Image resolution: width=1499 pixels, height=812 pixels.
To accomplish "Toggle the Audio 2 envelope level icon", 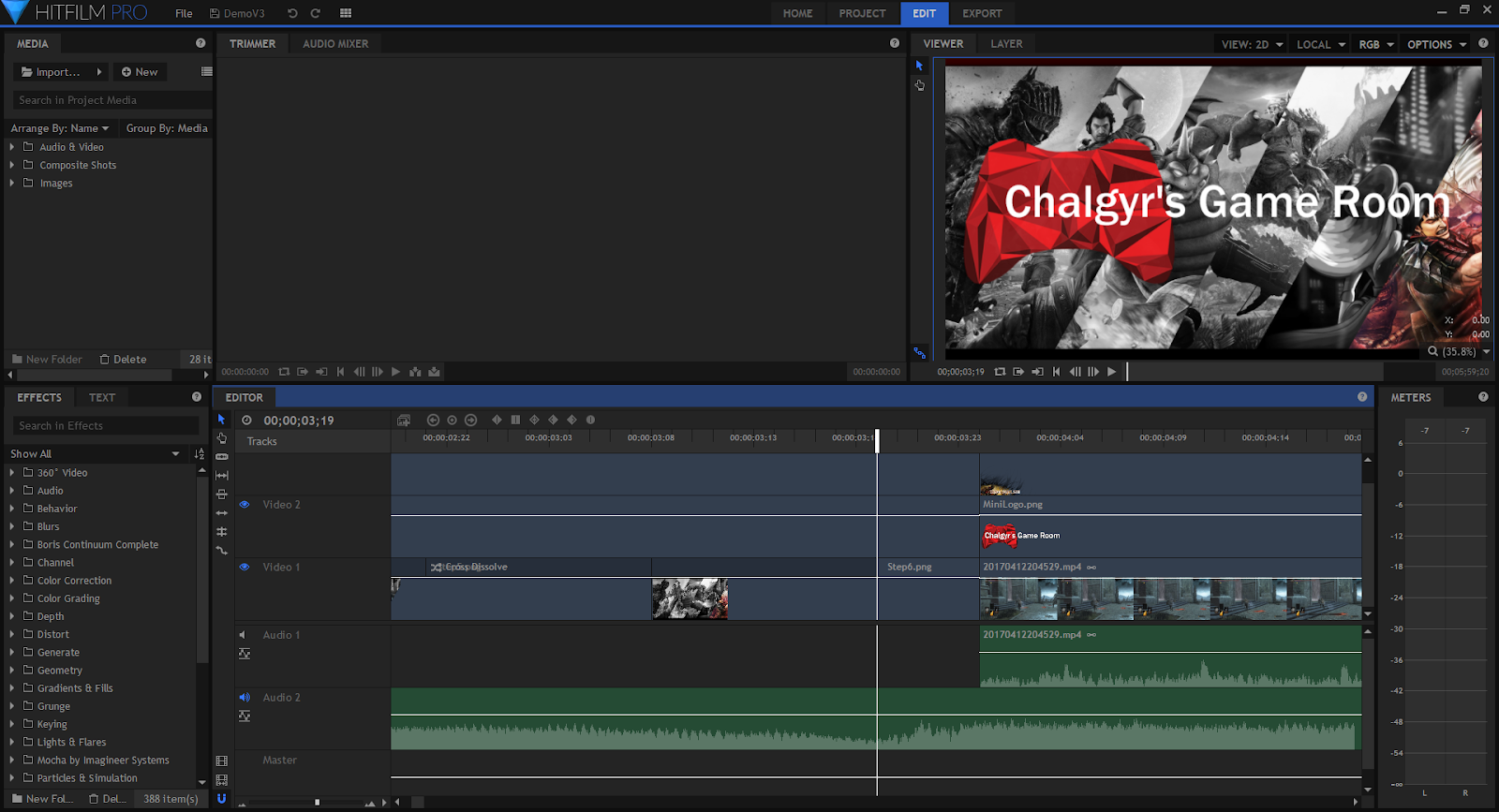I will tap(245, 716).
